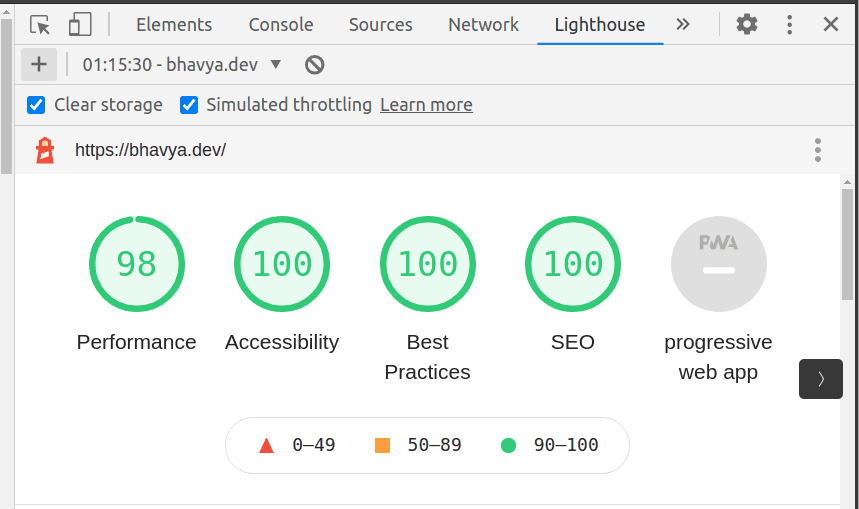Jump to the Performance score gauge
The height and width of the screenshot is (509, 859).
[137, 264]
